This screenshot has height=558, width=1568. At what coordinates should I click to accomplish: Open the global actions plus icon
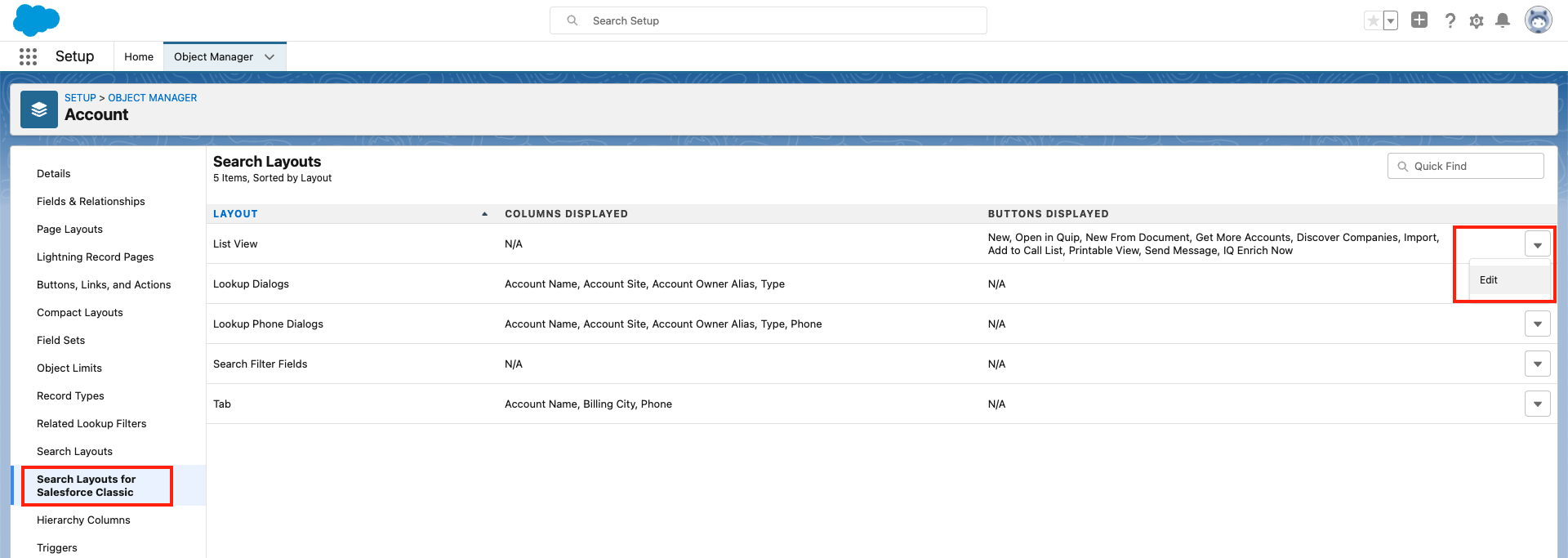coord(1419,20)
